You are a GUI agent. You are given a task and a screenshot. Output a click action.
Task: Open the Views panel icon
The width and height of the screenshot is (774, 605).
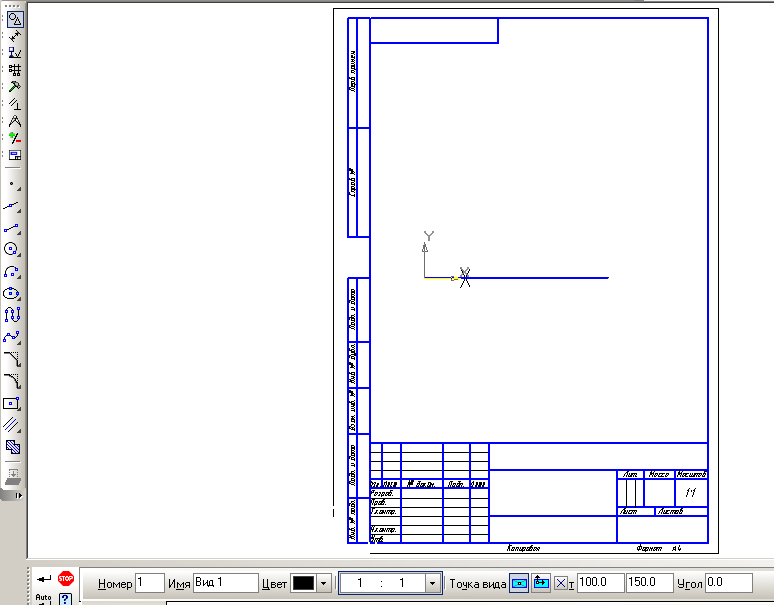15,155
